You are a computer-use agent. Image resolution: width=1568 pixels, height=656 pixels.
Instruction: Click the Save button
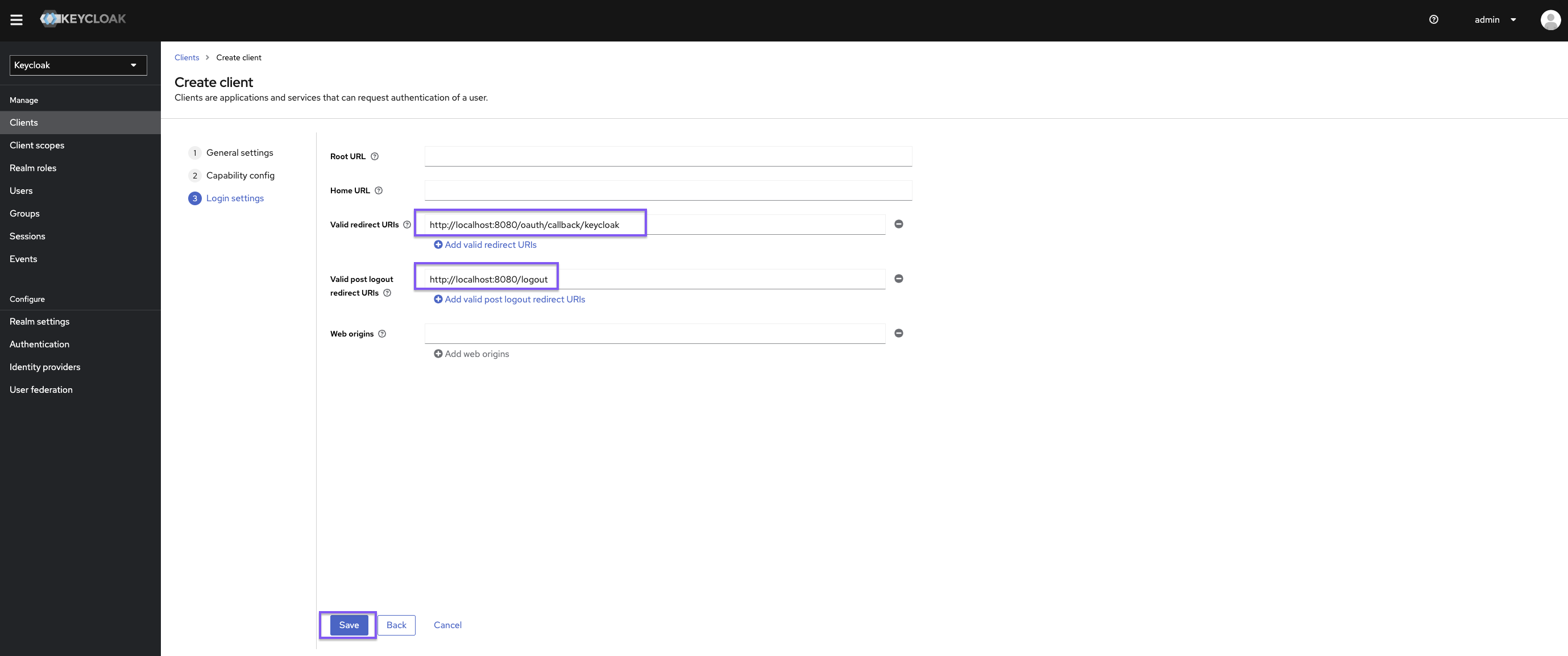[349, 625]
